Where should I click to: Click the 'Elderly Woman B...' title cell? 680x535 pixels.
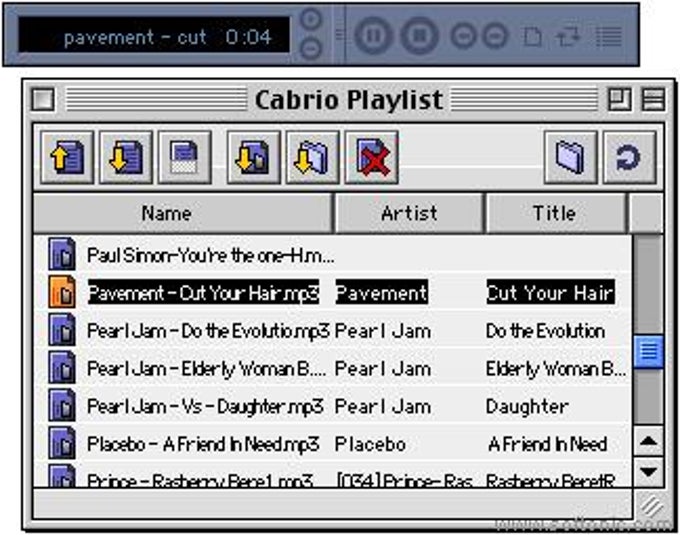pos(556,369)
